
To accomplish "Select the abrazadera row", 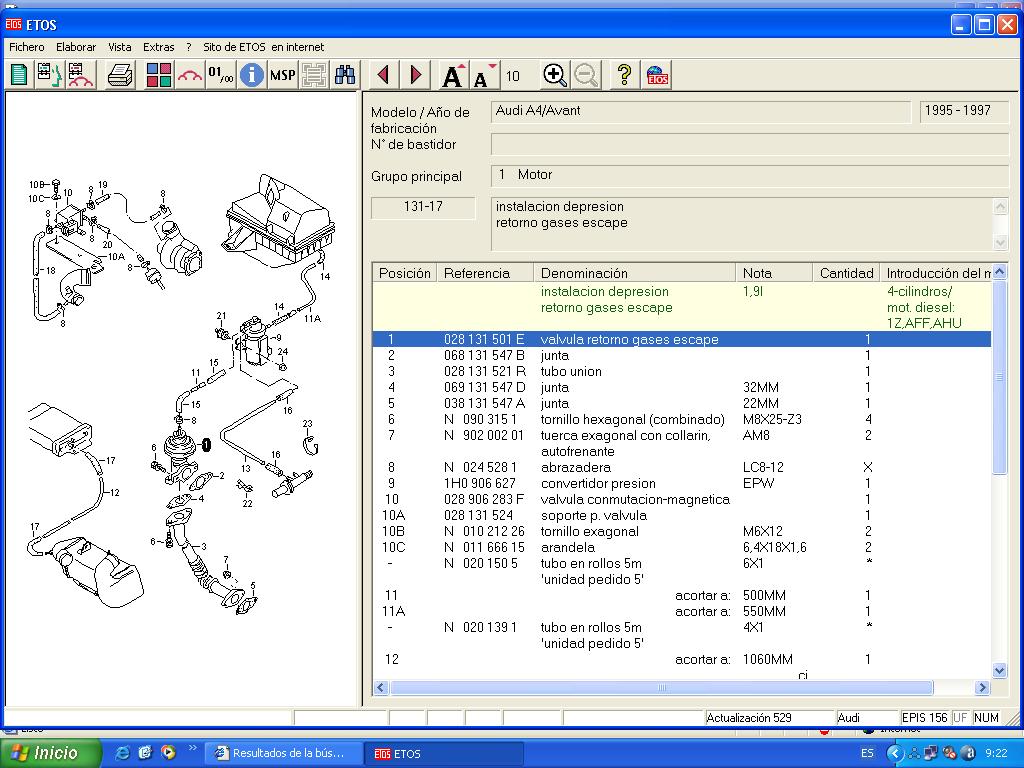I will 682,468.
